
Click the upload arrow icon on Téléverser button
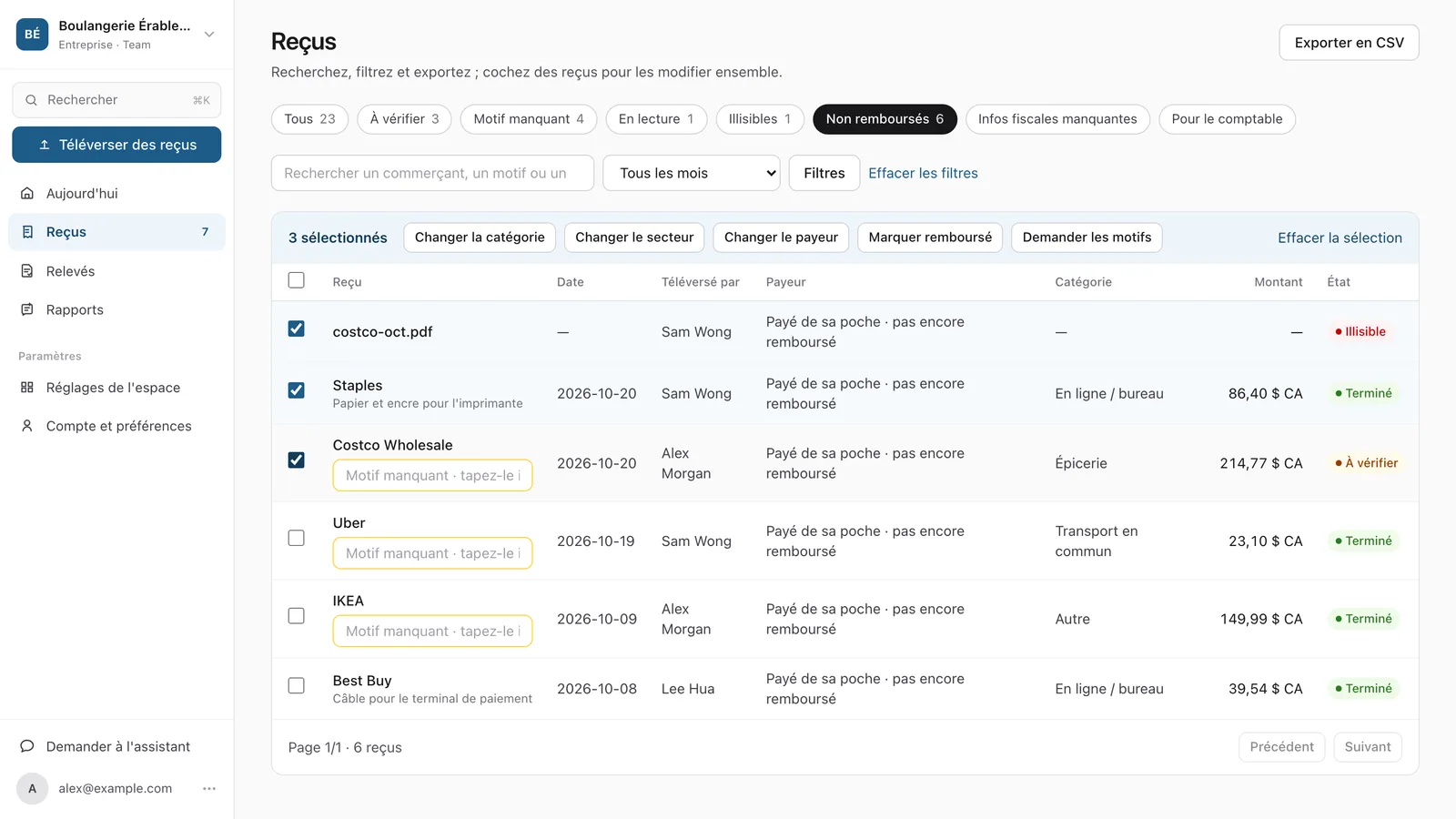point(45,145)
